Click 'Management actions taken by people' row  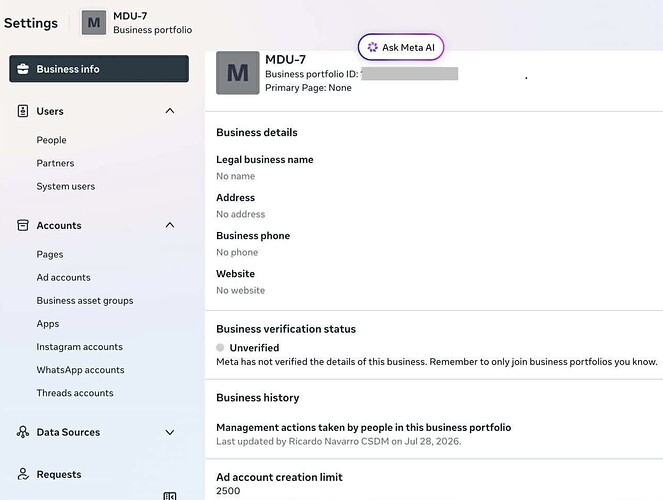(364, 427)
